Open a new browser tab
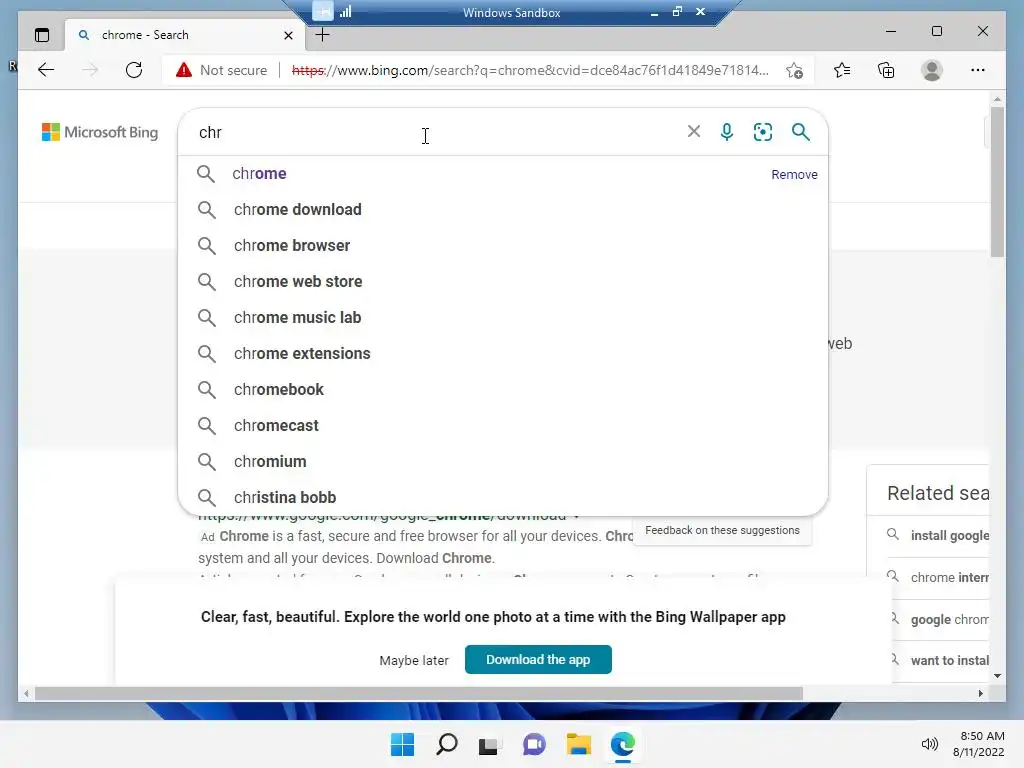The width and height of the screenshot is (1024, 768). 323,35
